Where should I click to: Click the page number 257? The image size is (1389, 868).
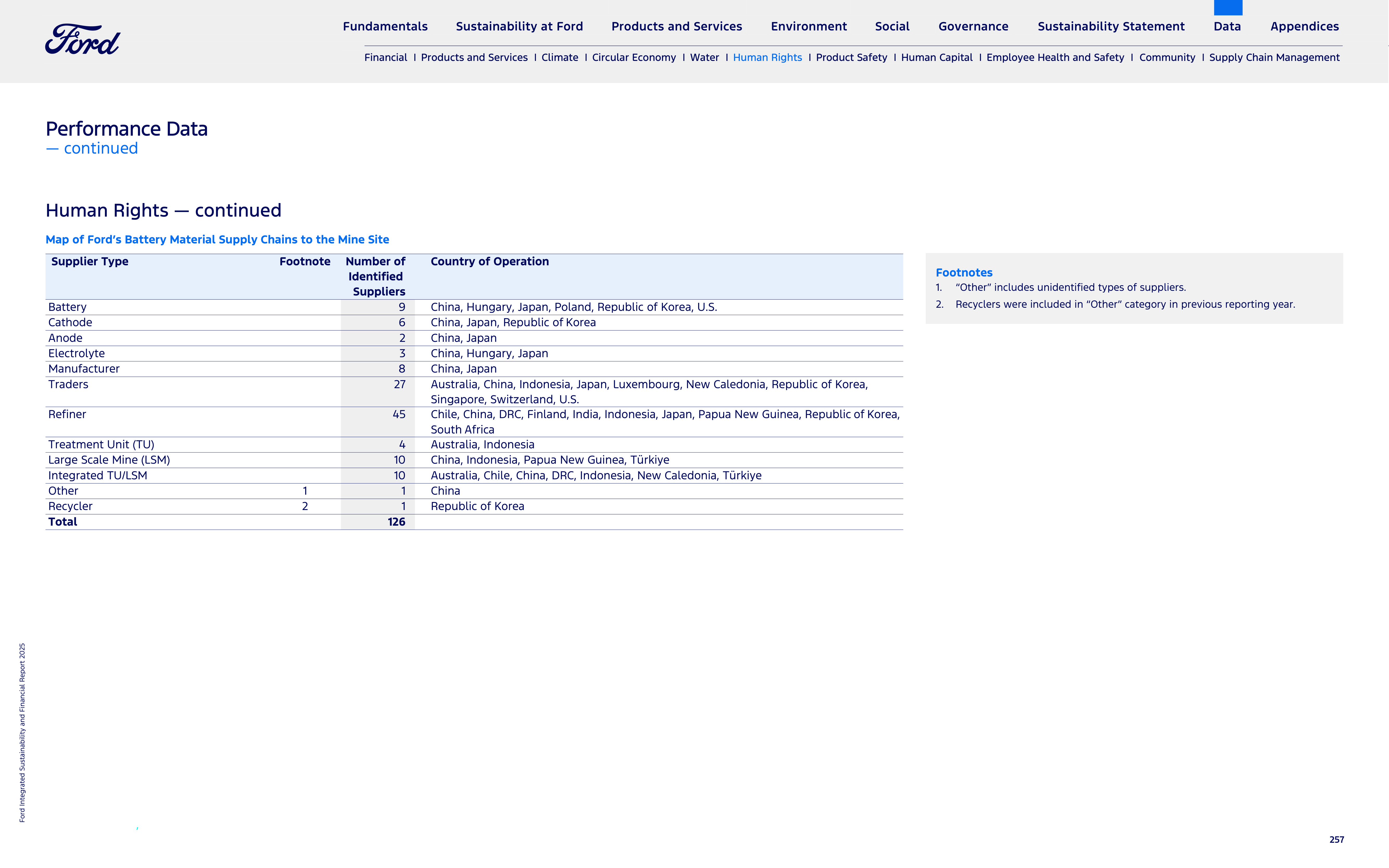[1337, 840]
